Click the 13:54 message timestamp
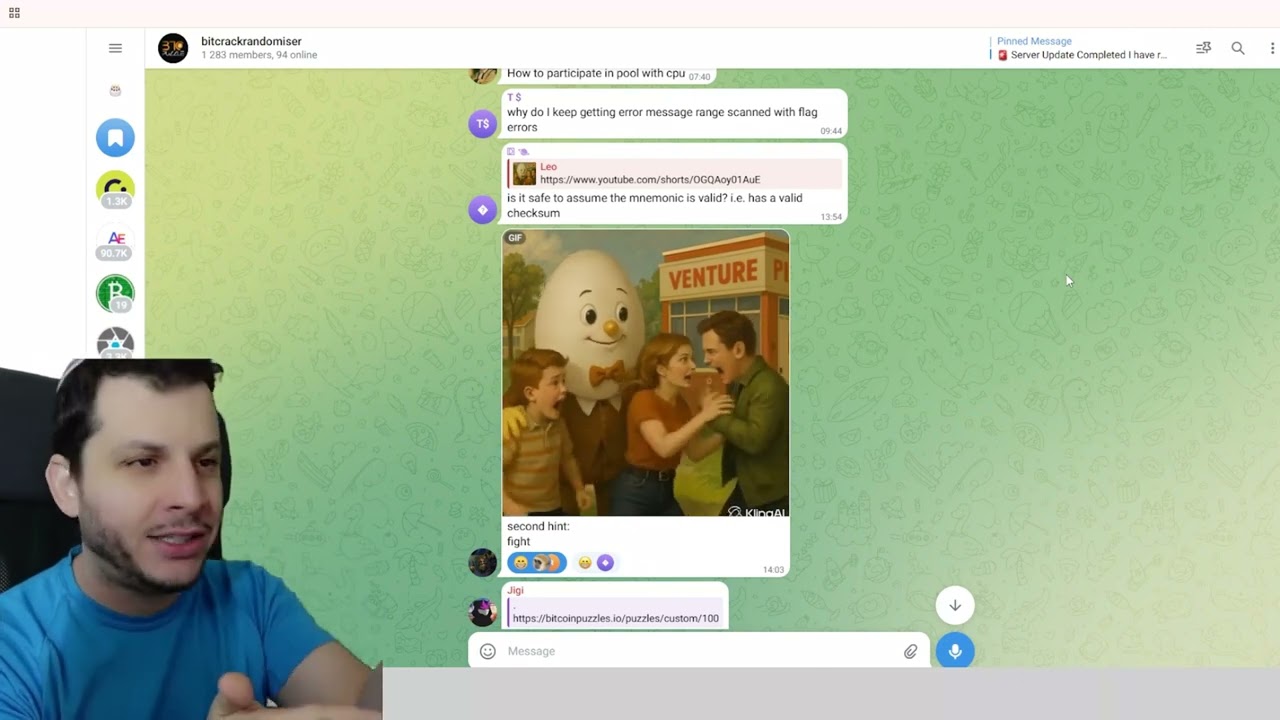 (x=831, y=217)
